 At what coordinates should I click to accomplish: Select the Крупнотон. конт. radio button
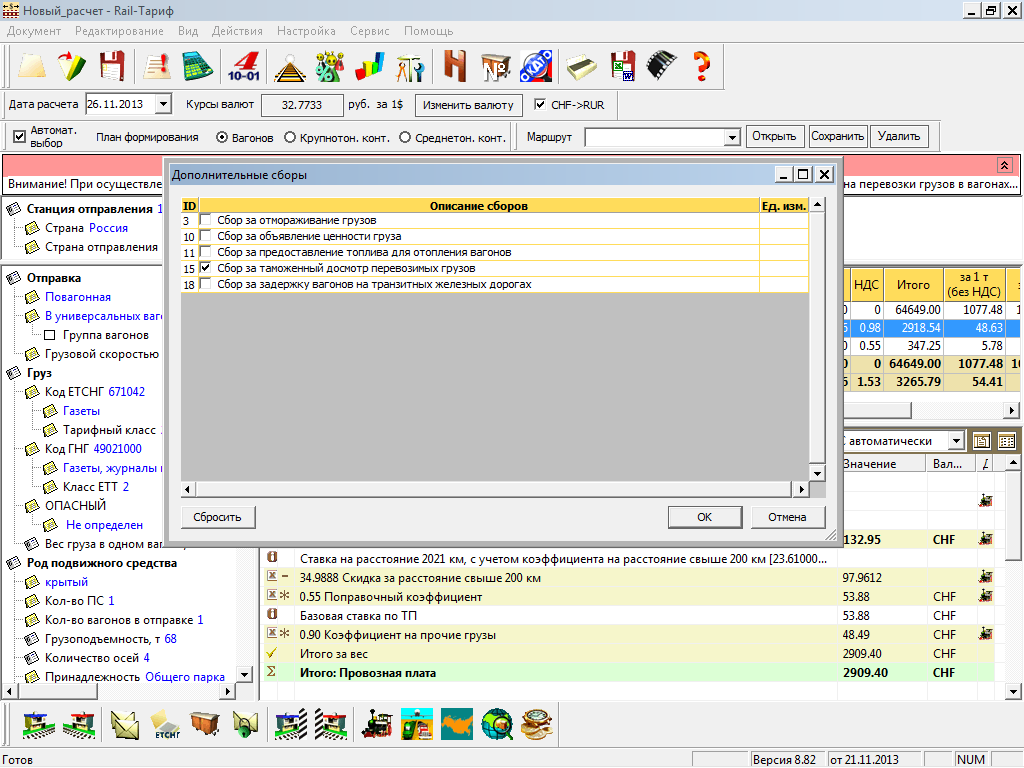tap(290, 137)
